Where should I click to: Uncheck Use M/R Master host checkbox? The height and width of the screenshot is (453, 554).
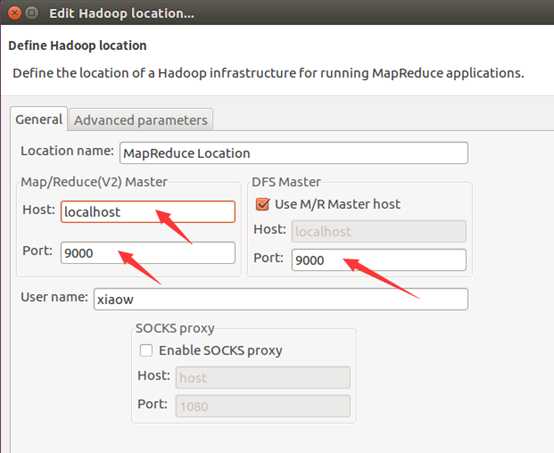tap(263, 204)
